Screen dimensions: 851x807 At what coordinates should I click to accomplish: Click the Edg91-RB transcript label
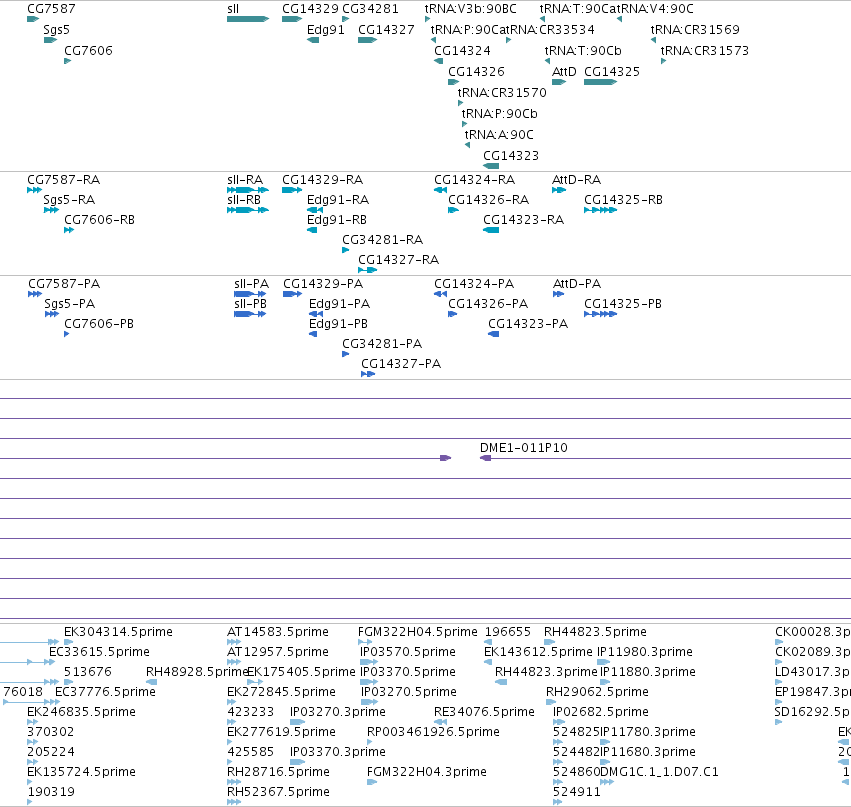point(337,220)
